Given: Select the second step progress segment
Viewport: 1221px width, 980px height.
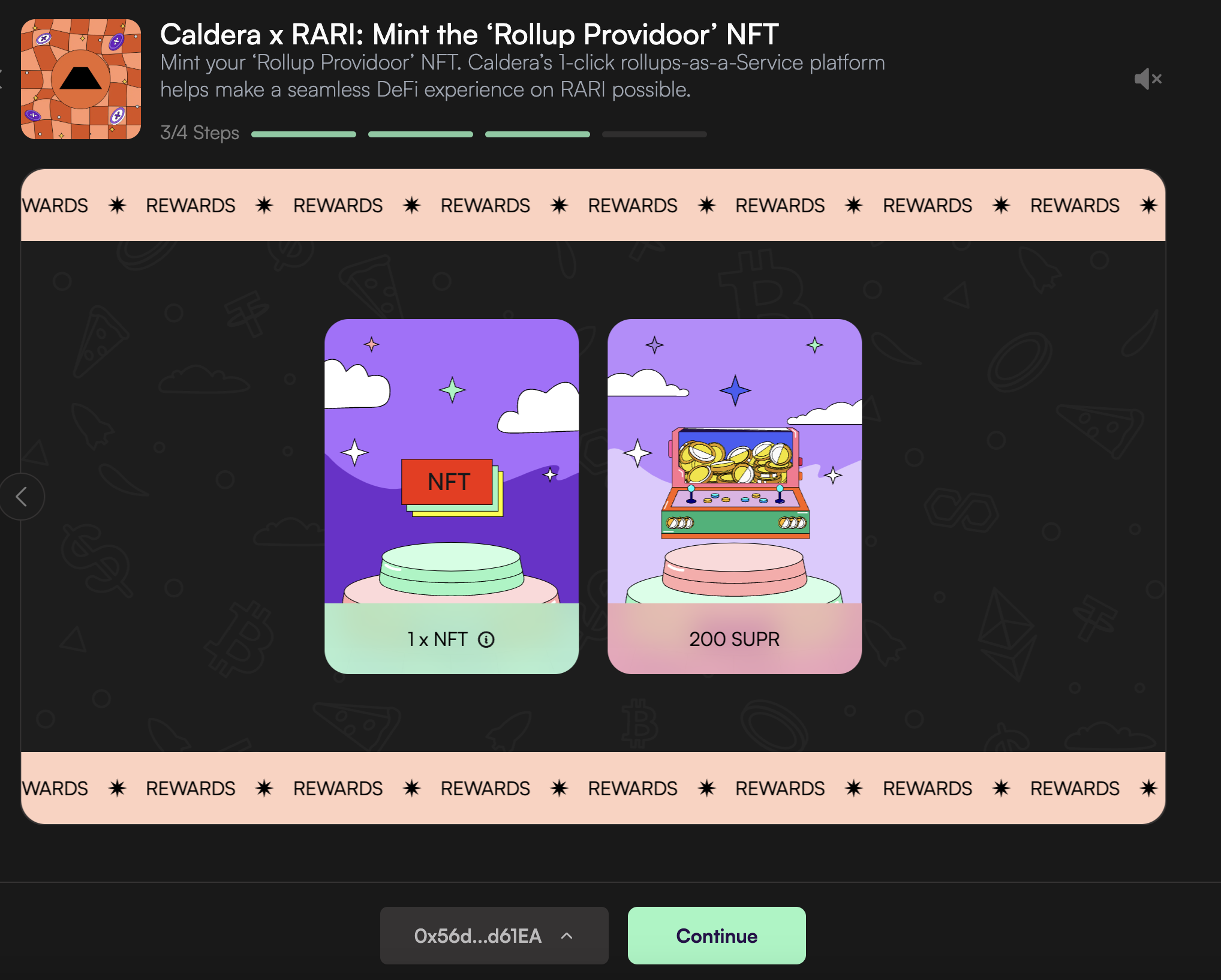Looking at the screenshot, I should pyautogui.click(x=420, y=134).
